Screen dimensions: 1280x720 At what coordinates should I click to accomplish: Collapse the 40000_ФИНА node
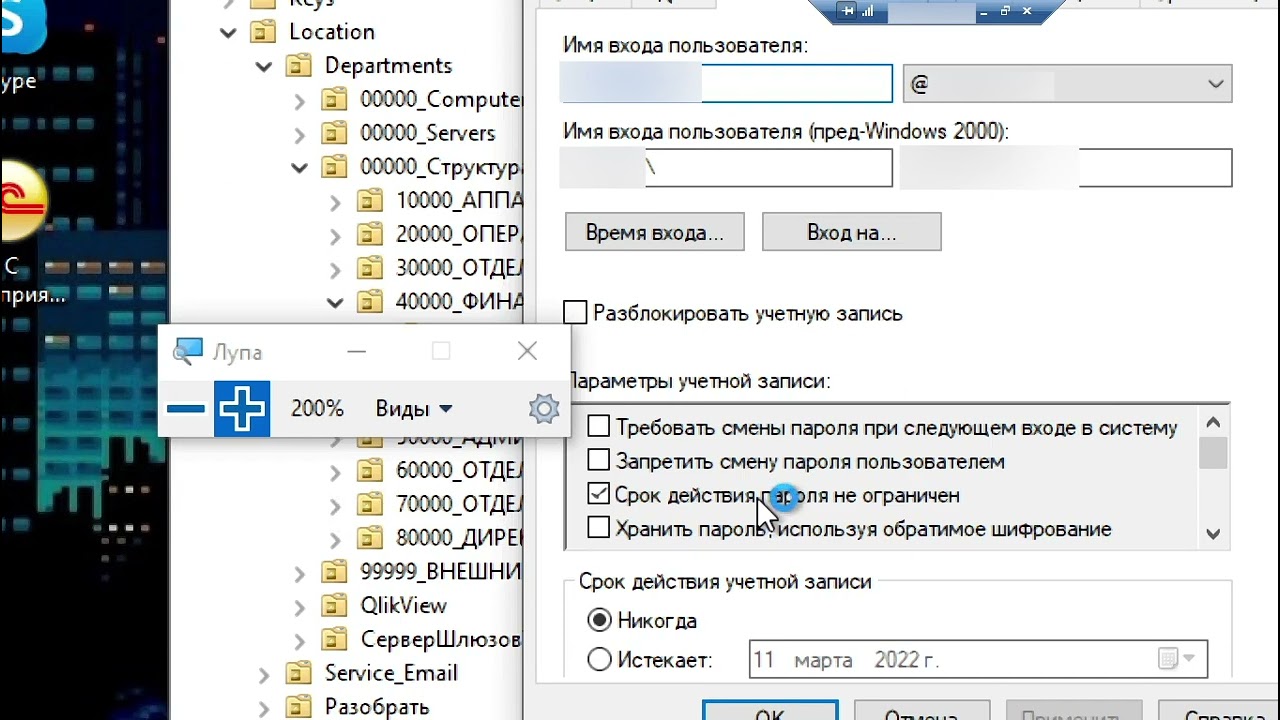point(335,302)
